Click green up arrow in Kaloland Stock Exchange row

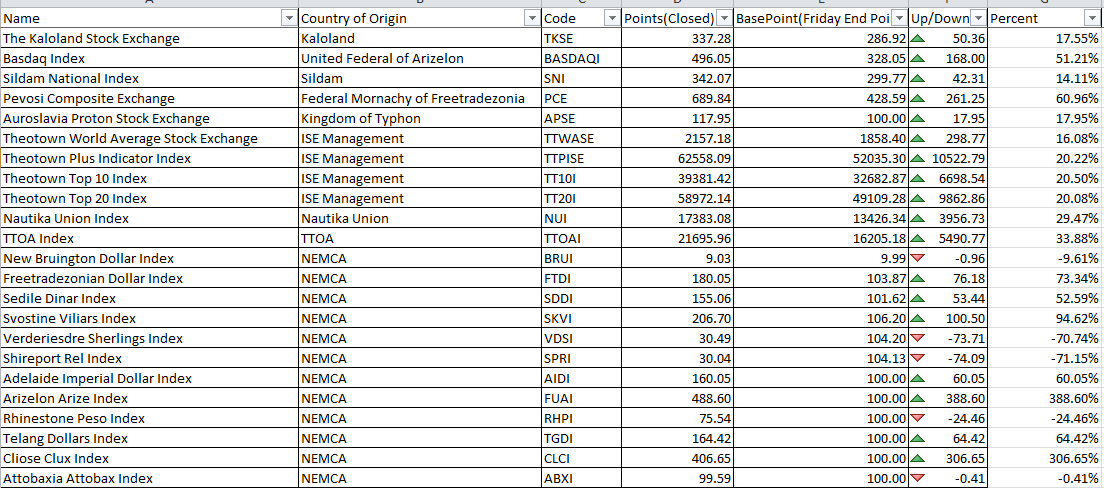coord(917,39)
